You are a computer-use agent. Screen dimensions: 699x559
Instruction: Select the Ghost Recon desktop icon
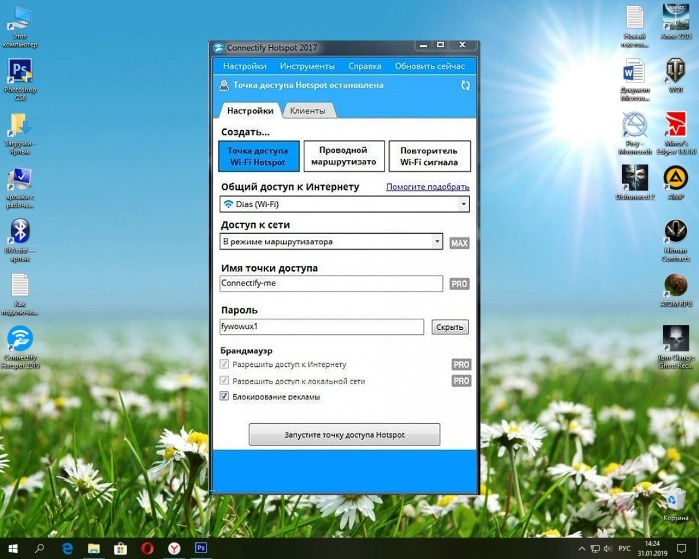click(x=676, y=347)
